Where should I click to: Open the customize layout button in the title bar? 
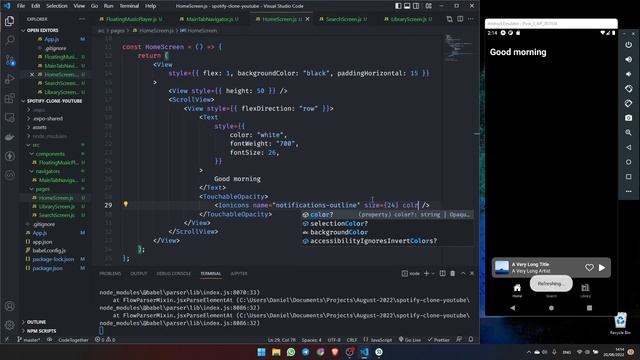pos(429,6)
